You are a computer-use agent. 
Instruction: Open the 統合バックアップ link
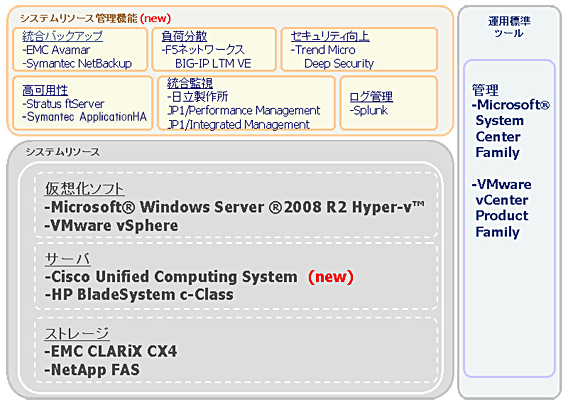pyautogui.click(x=62, y=36)
